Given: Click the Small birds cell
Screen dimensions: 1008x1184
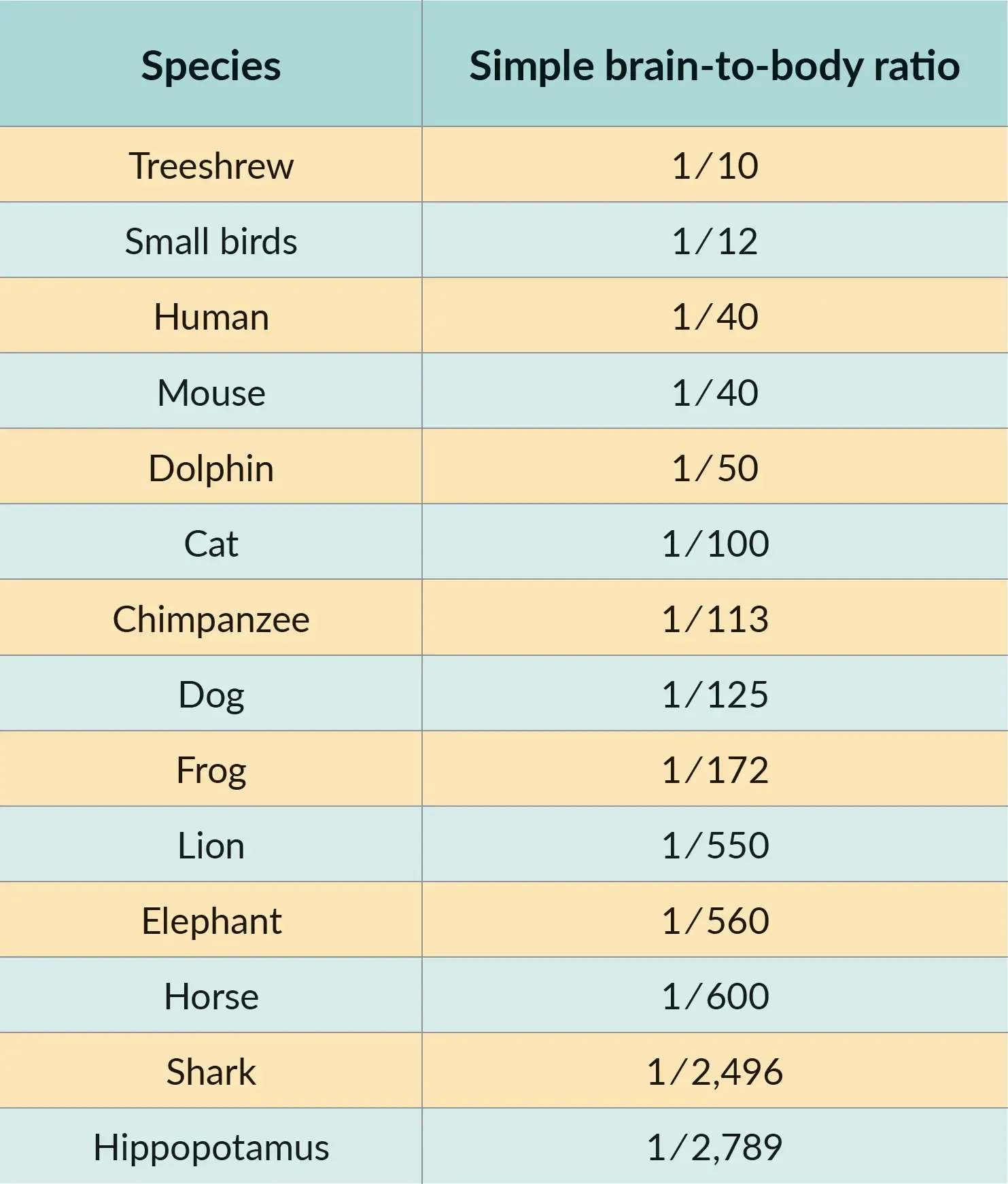Looking at the screenshot, I should click(211, 241).
